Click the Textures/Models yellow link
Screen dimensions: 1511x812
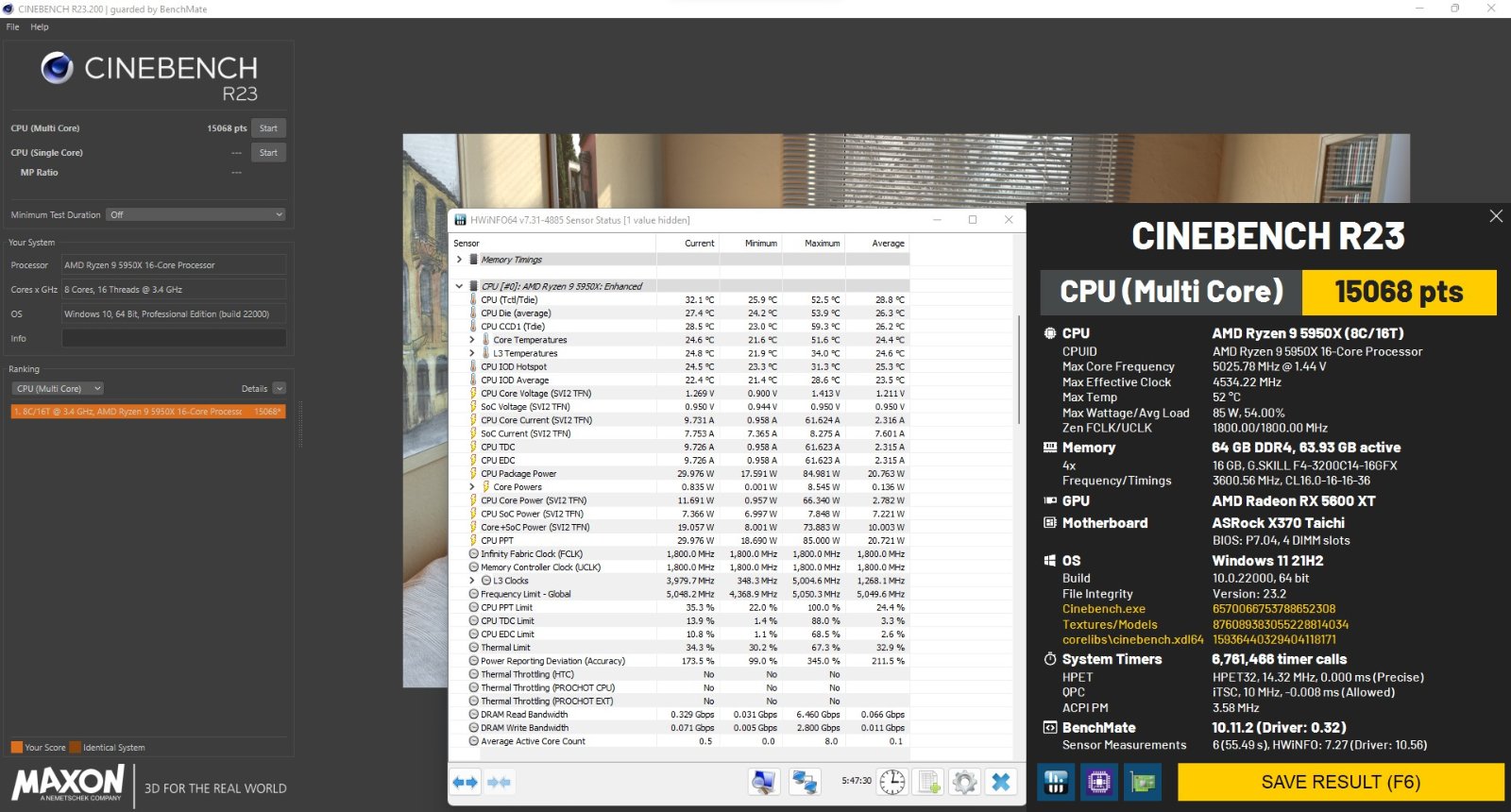point(1110,624)
